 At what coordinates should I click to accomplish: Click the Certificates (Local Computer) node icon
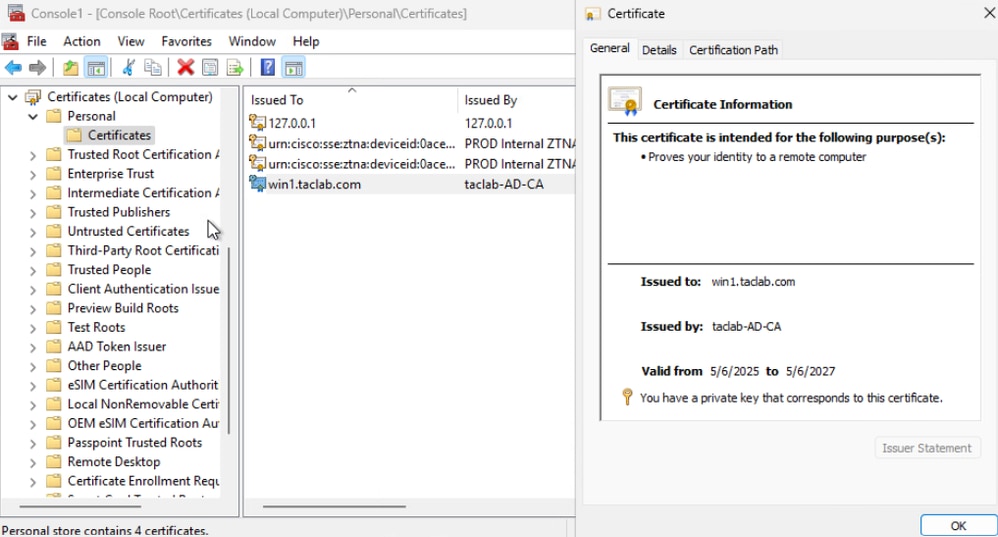point(33,97)
